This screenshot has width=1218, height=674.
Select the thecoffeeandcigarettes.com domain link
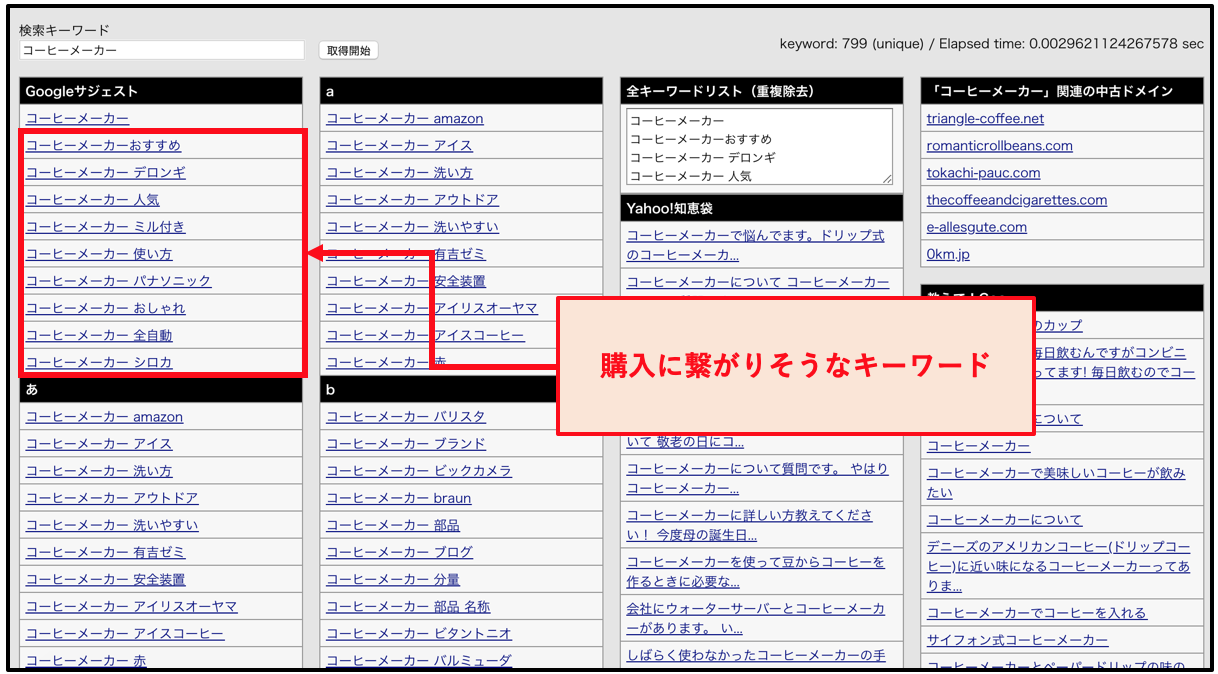tap(1017, 200)
